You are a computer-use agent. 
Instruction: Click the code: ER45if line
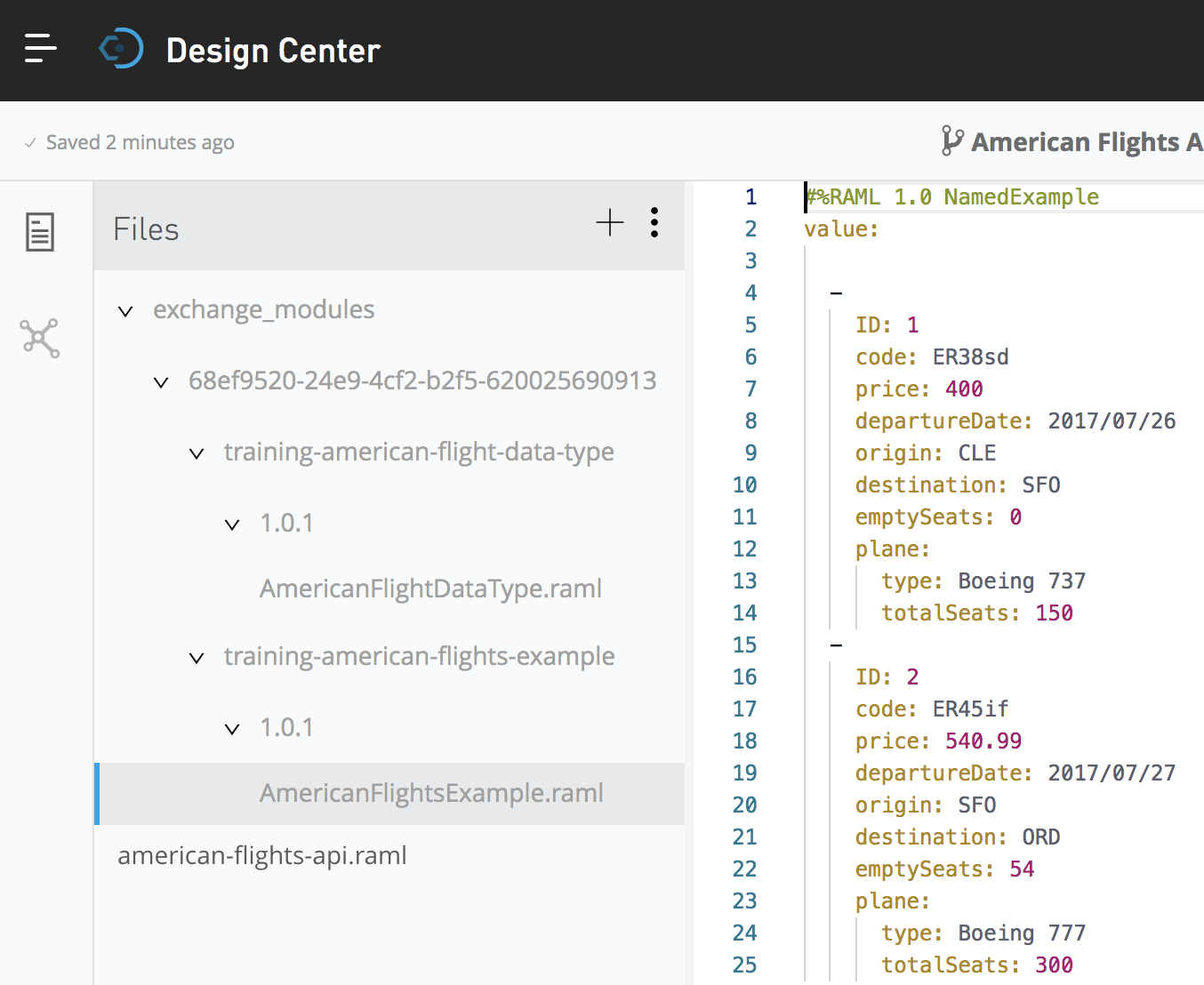point(932,709)
